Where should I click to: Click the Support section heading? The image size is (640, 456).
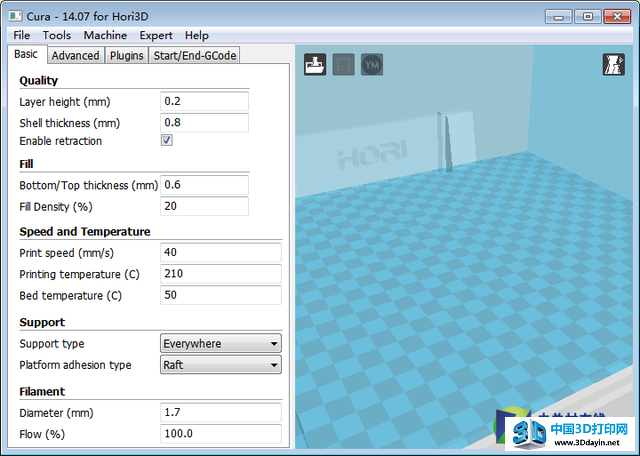42,322
